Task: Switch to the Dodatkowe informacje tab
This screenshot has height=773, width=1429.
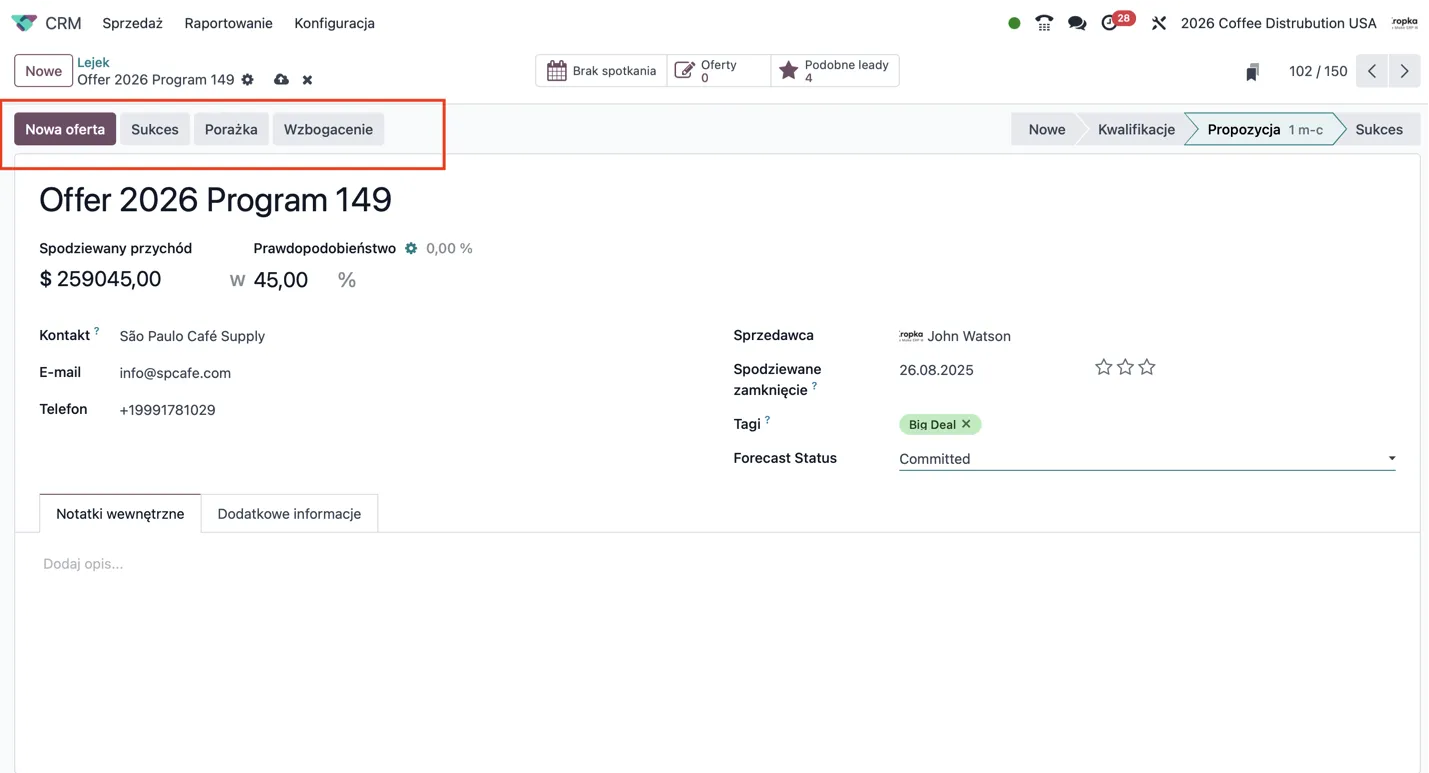Action: click(x=289, y=513)
